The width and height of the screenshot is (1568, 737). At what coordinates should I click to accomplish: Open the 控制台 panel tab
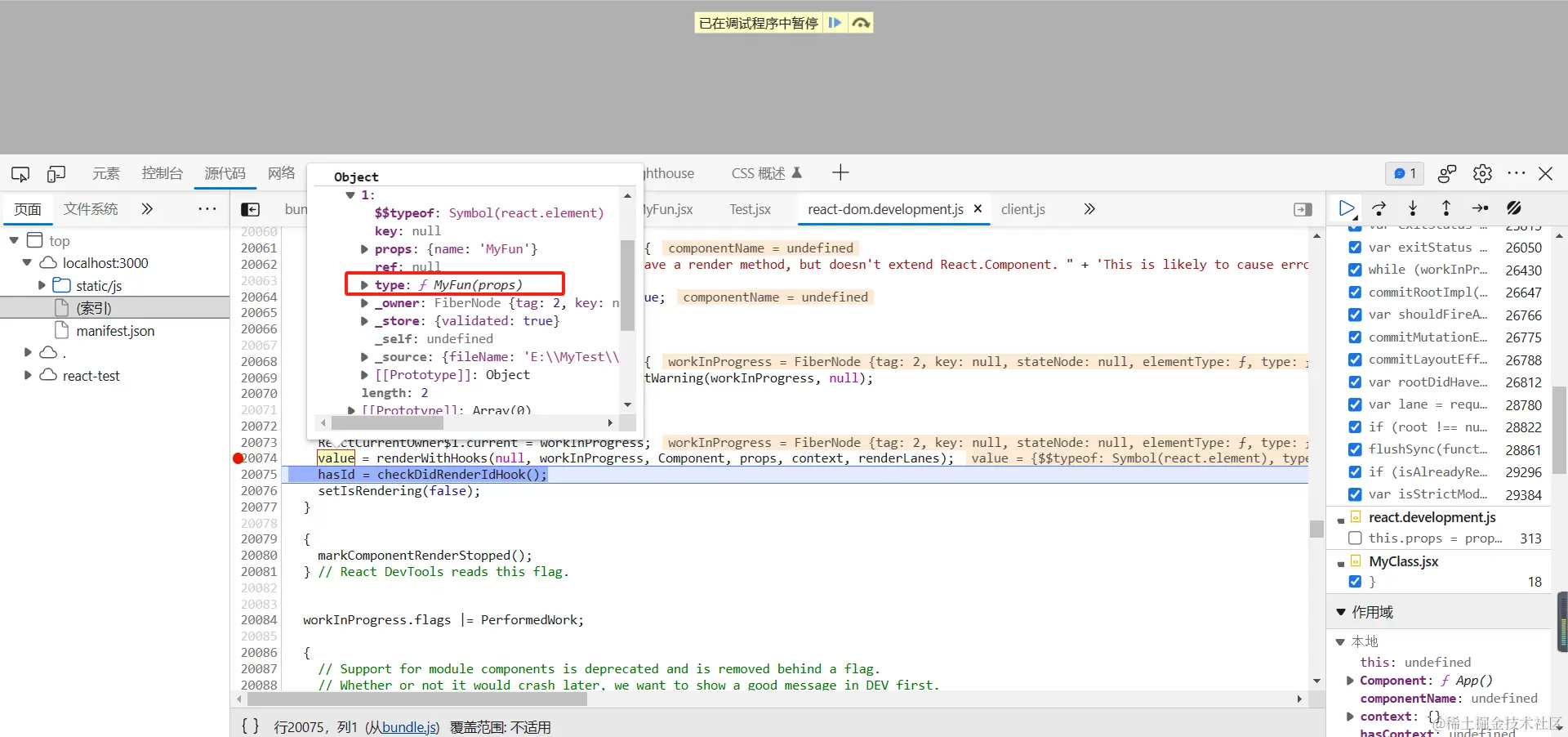(162, 173)
